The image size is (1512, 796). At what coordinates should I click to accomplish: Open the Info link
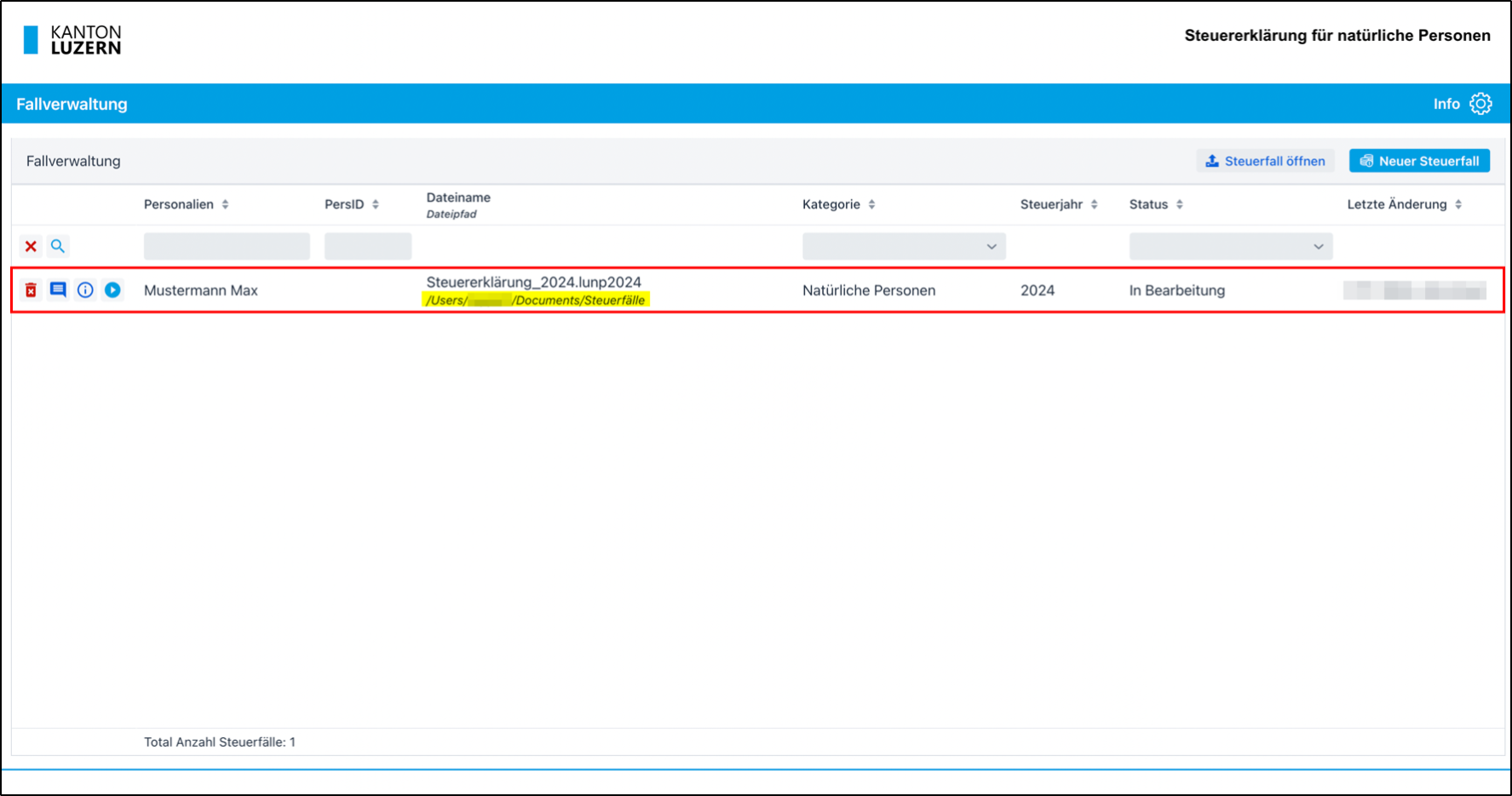pos(1446,104)
